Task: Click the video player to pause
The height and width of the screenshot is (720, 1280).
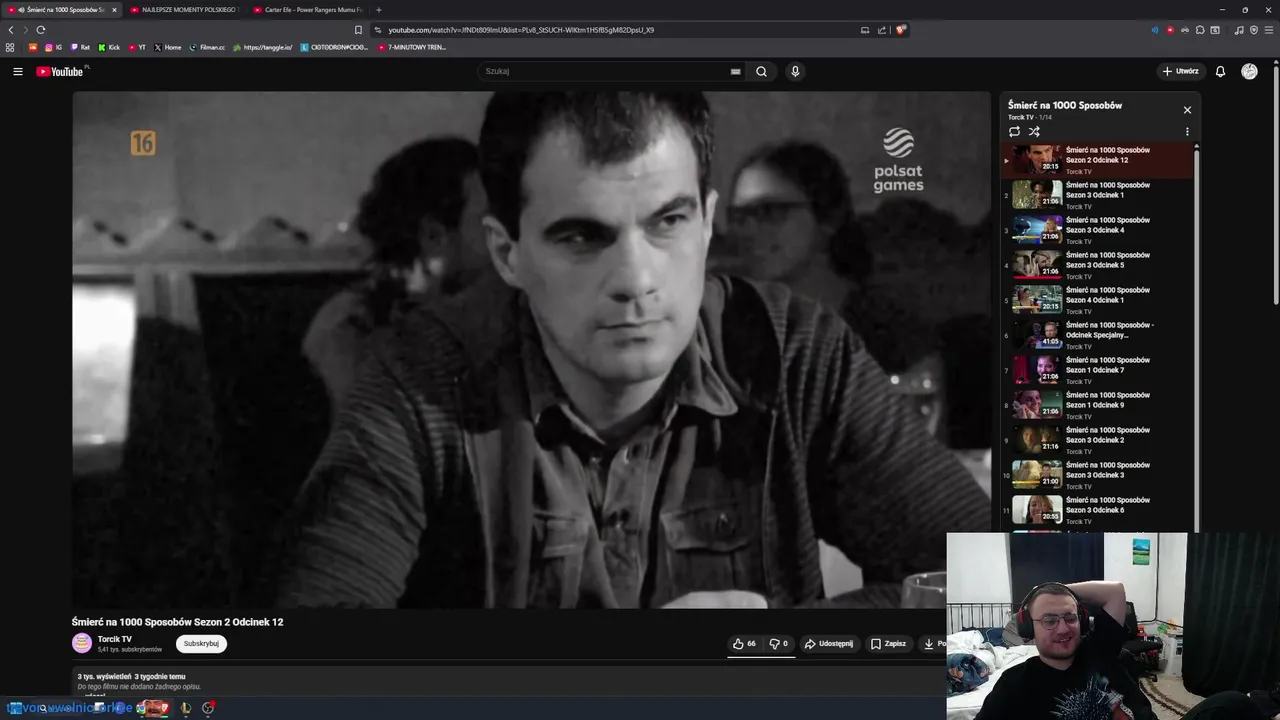Action: pyautogui.click(x=531, y=350)
